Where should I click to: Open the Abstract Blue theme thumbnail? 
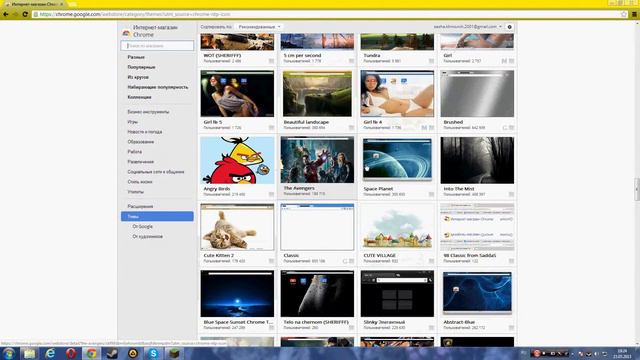click(477, 293)
